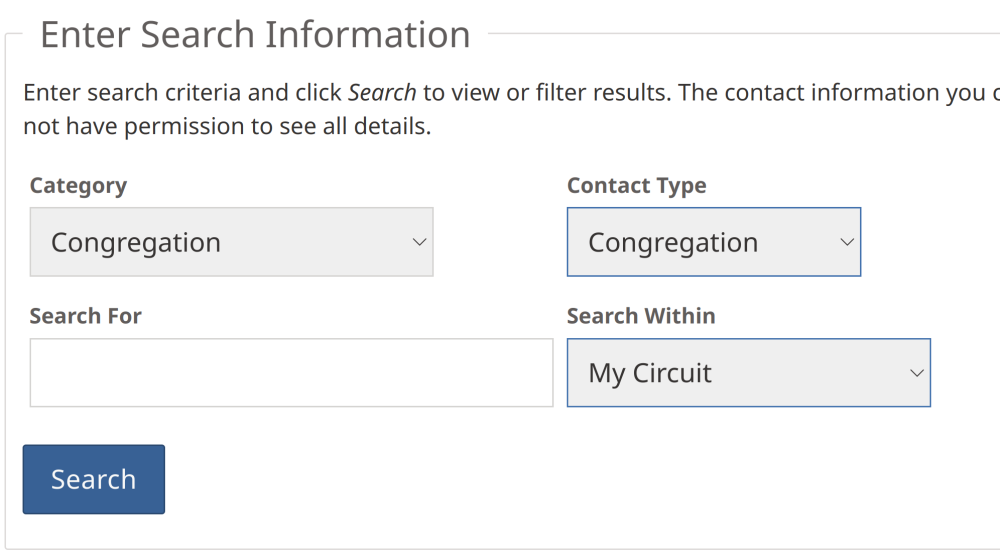
Task: Click the Search Within chevron arrow
Action: (x=917, y=373)
